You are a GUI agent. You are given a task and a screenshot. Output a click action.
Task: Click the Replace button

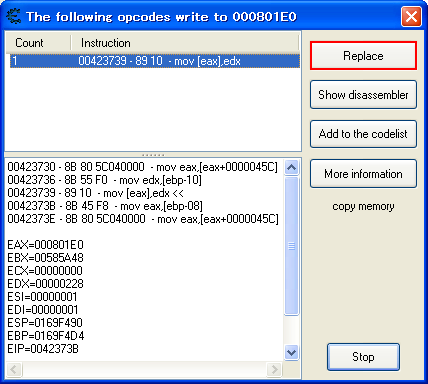point(363,56)
